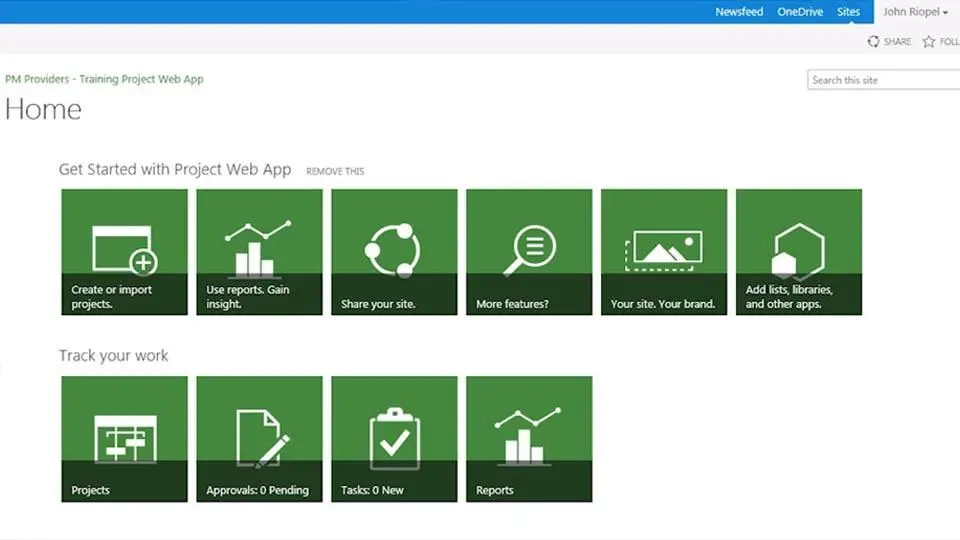Click the Follow star icon
This screenshot has height=540, width=960.
[929, 41]
